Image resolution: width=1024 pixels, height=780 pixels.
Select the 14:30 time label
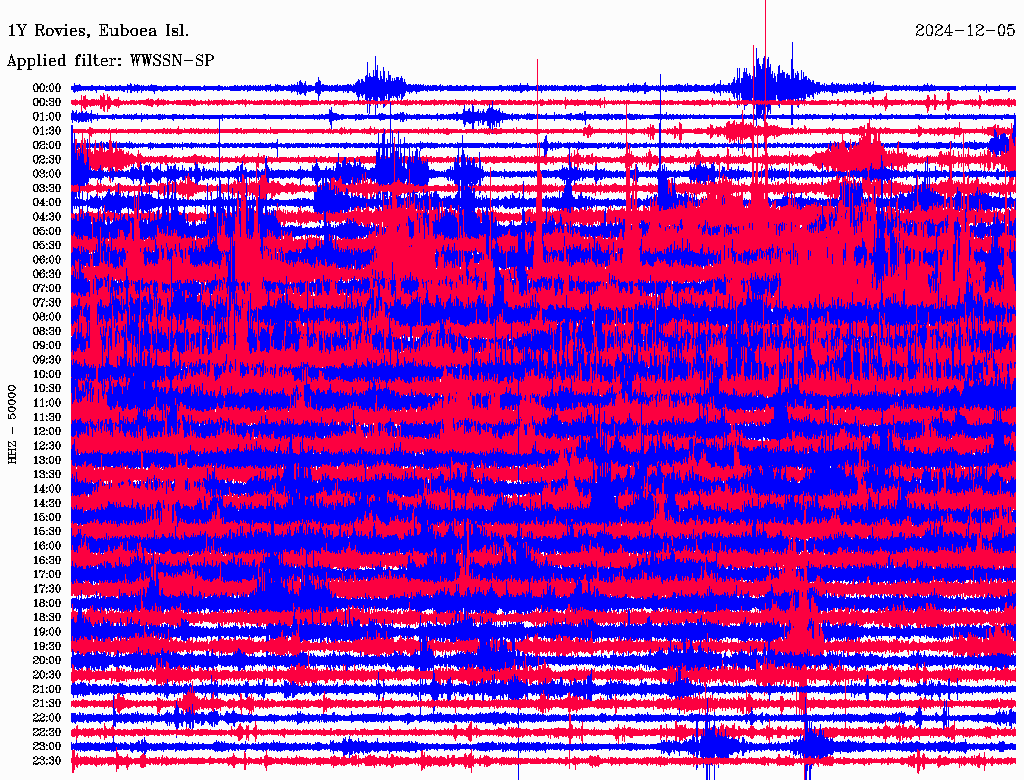tap(47, 503)
